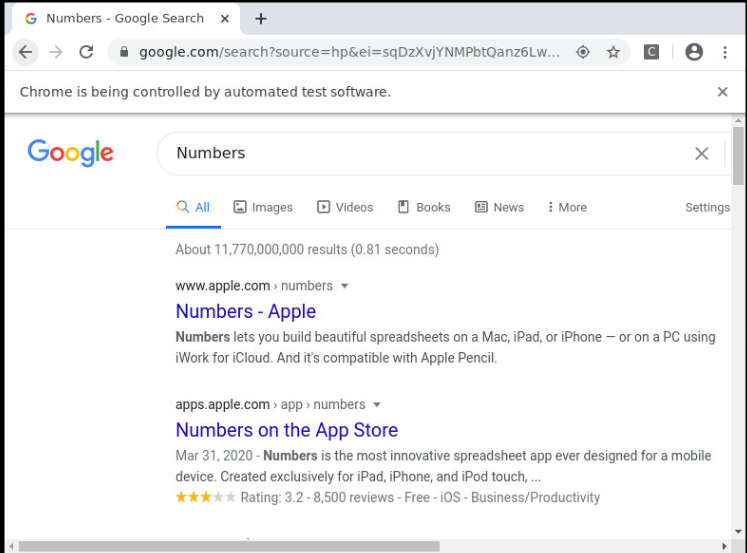Open Numbers on the App Store link
The image size is (747, 553).
click(286, 430)
